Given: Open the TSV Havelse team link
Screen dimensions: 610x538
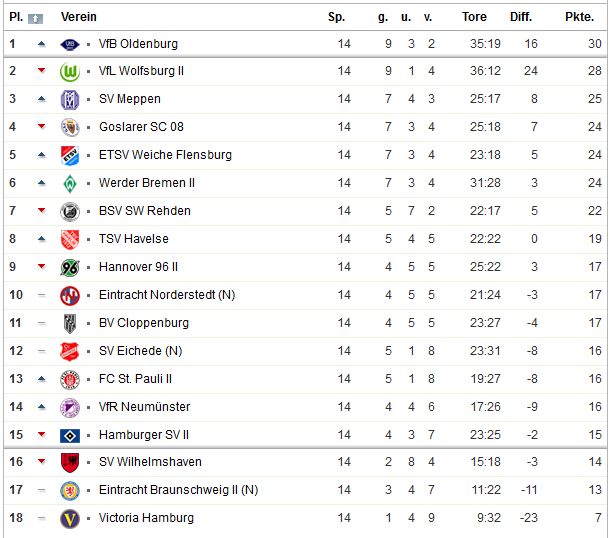Looking at the screenshot, I should [x=133, y=239].
